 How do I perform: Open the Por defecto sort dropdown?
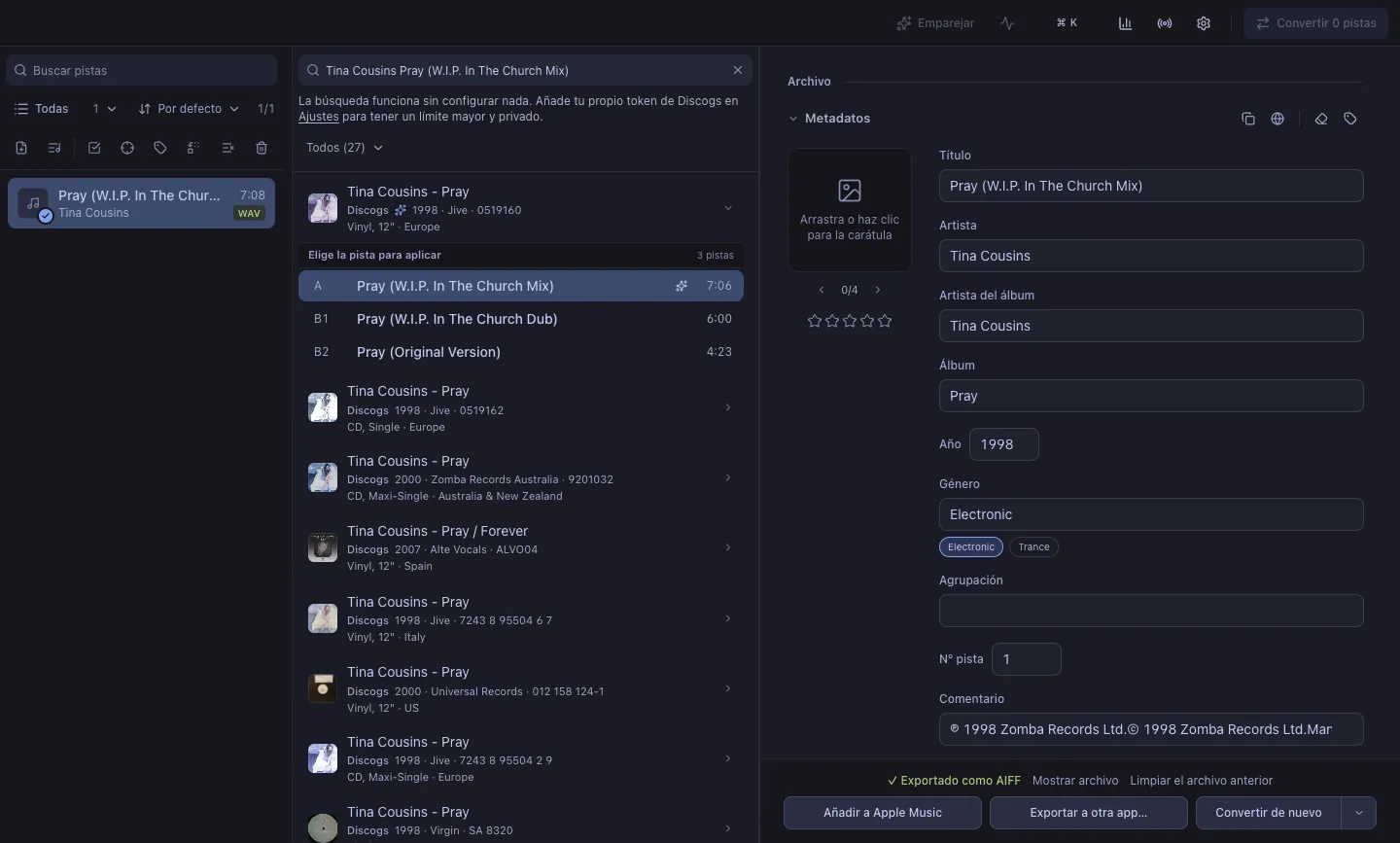click(x=189, y=109)
